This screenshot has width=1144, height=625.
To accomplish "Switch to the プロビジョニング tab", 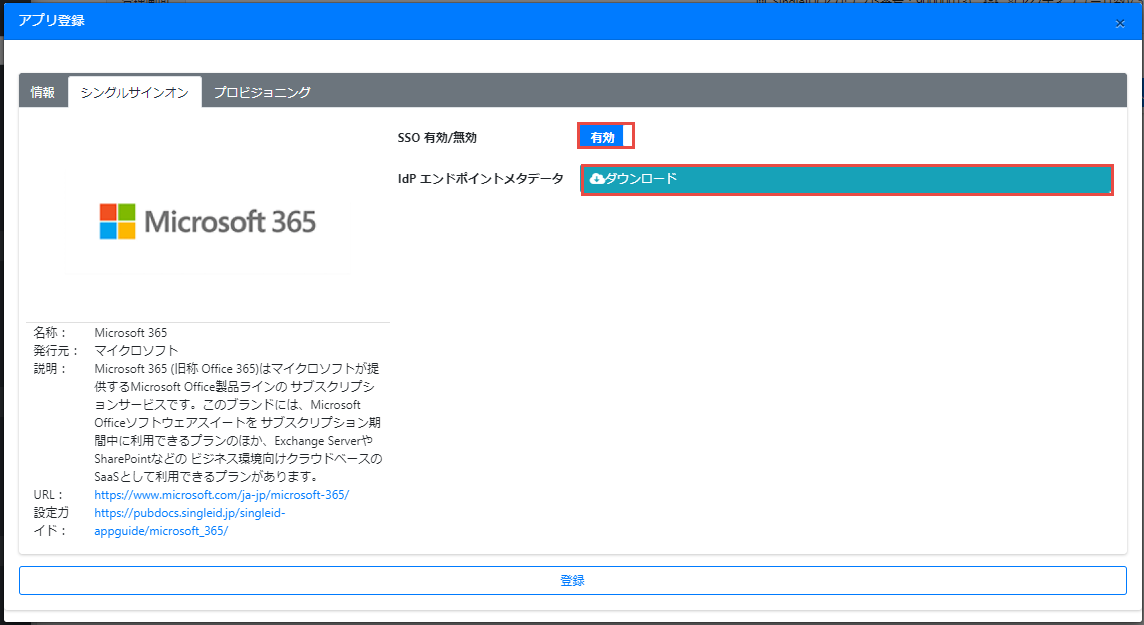I will tap(262, 92).
